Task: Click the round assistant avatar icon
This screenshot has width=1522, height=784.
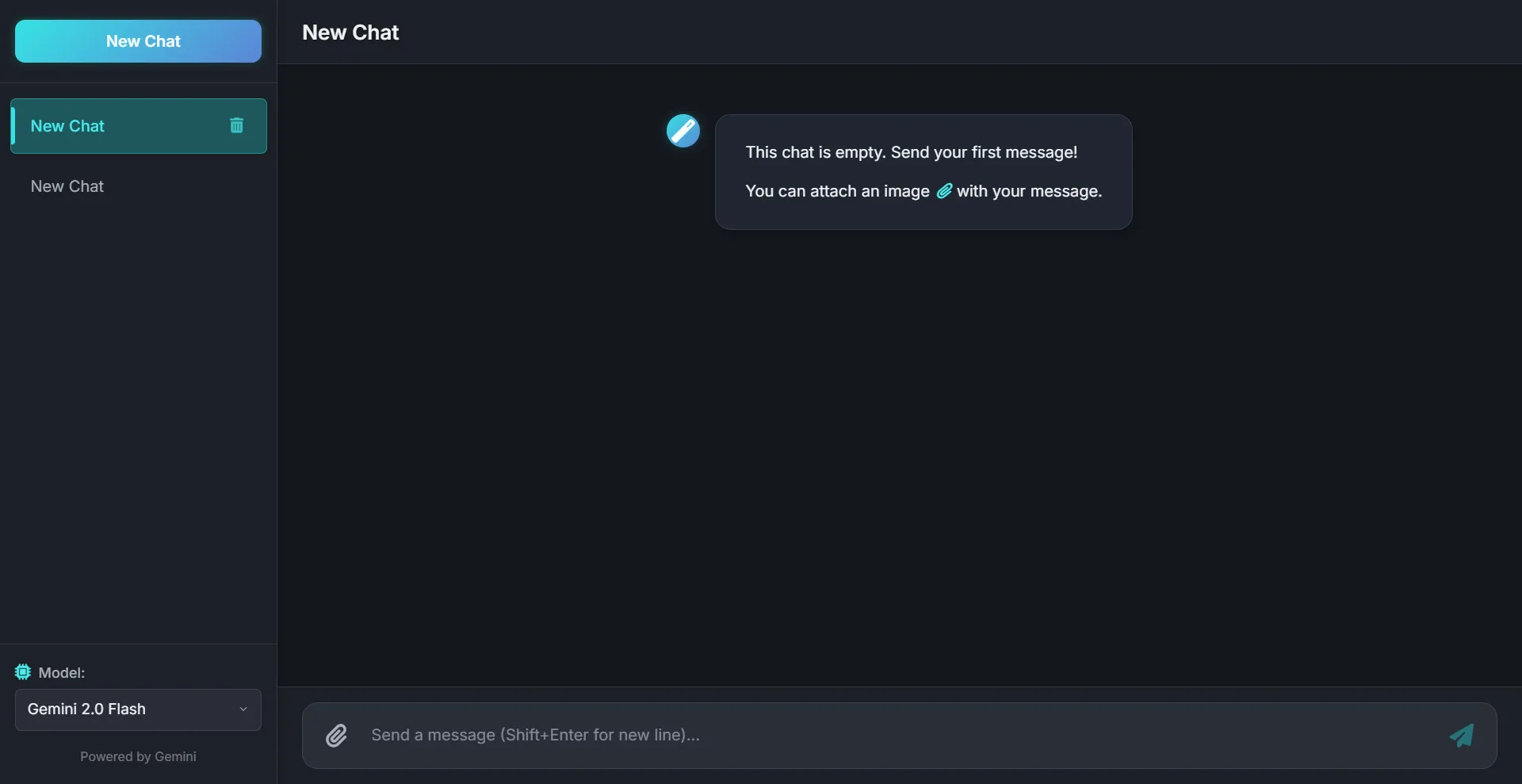Action: click(x=683, y=131)
